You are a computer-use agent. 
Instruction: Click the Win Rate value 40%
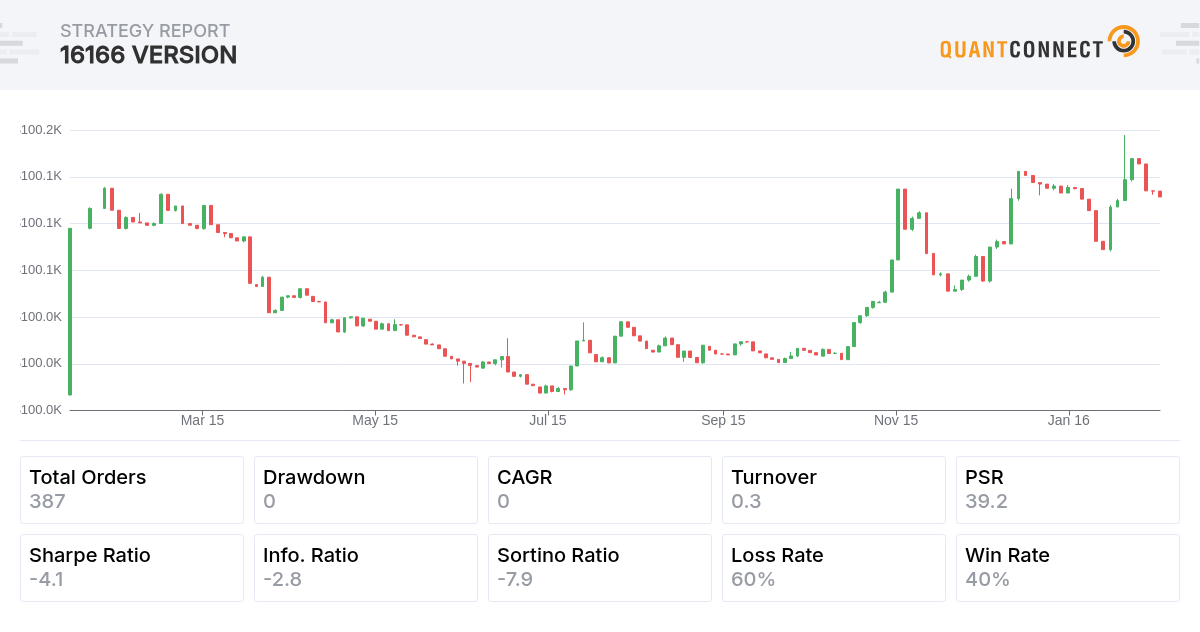pyautogui.click(x=987, y=579)
